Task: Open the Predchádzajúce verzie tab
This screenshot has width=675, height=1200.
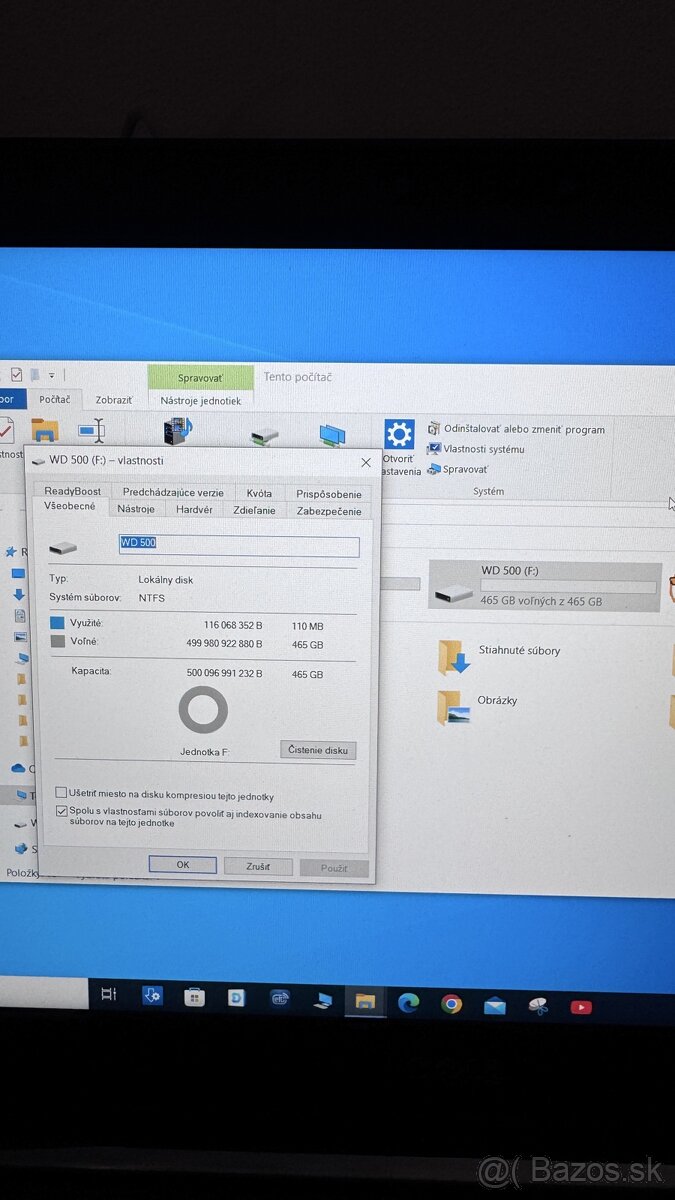Action: 173,492
